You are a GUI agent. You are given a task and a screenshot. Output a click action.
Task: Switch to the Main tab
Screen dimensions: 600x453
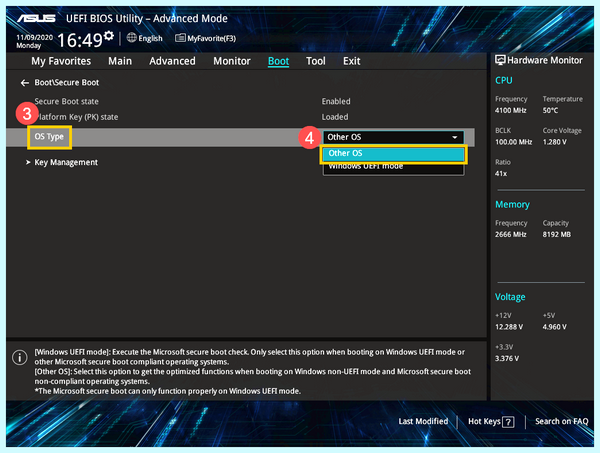pos(120,61)
